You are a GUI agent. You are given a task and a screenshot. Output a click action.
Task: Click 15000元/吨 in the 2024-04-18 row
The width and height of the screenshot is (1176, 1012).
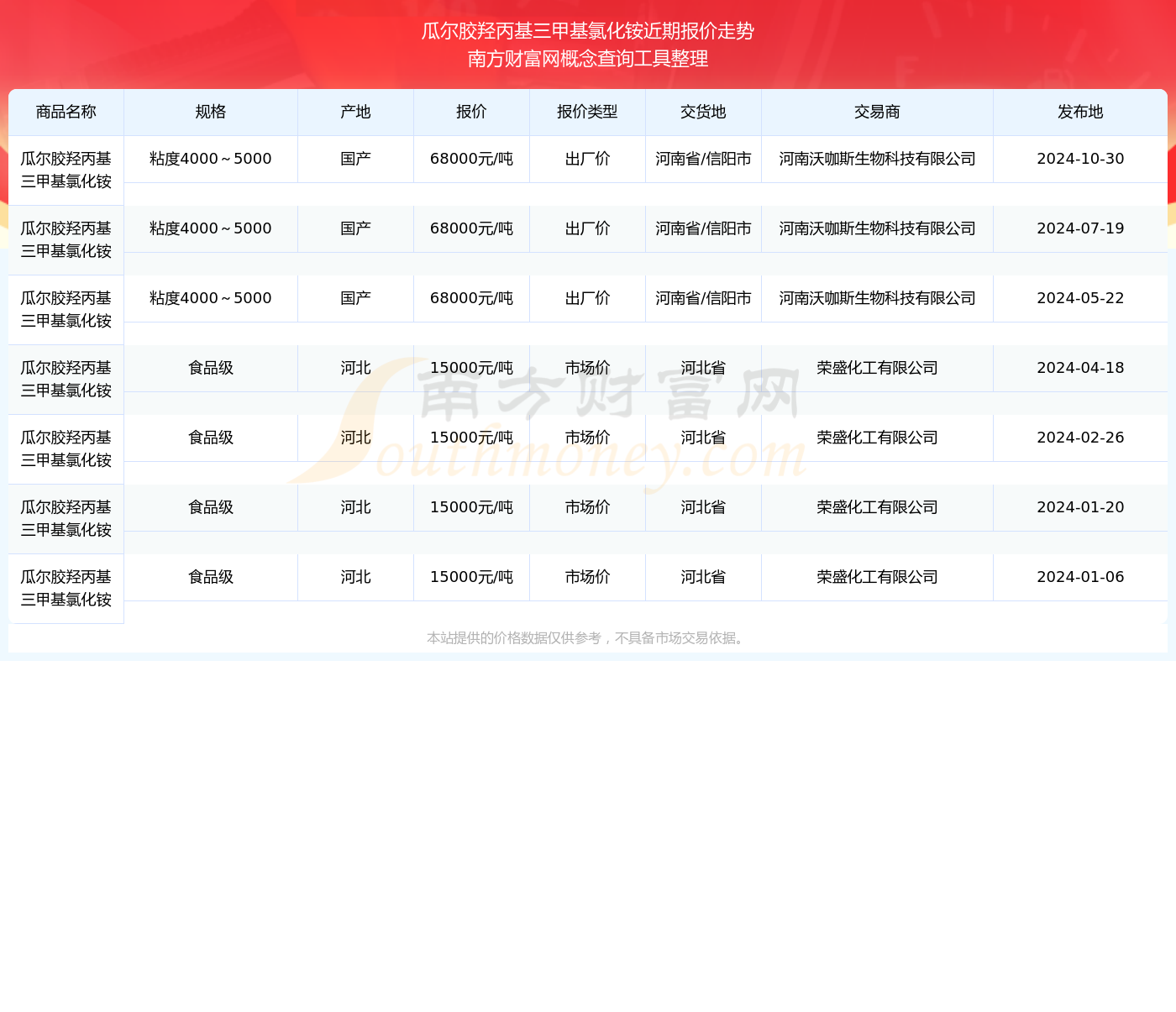[x=472, y=368]
